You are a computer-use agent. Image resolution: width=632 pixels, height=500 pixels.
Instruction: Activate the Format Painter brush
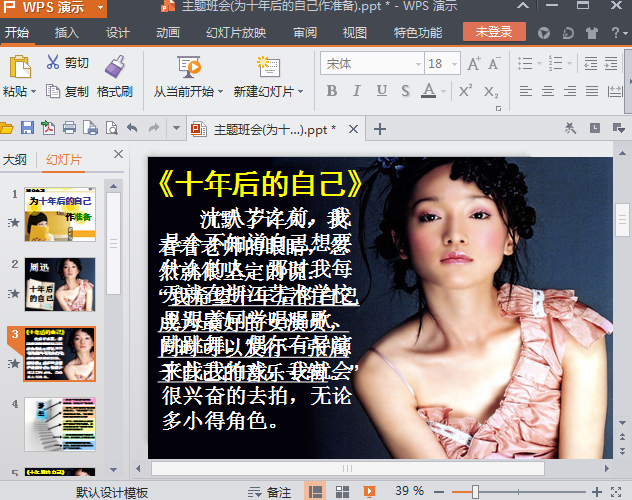coord(115,66)
